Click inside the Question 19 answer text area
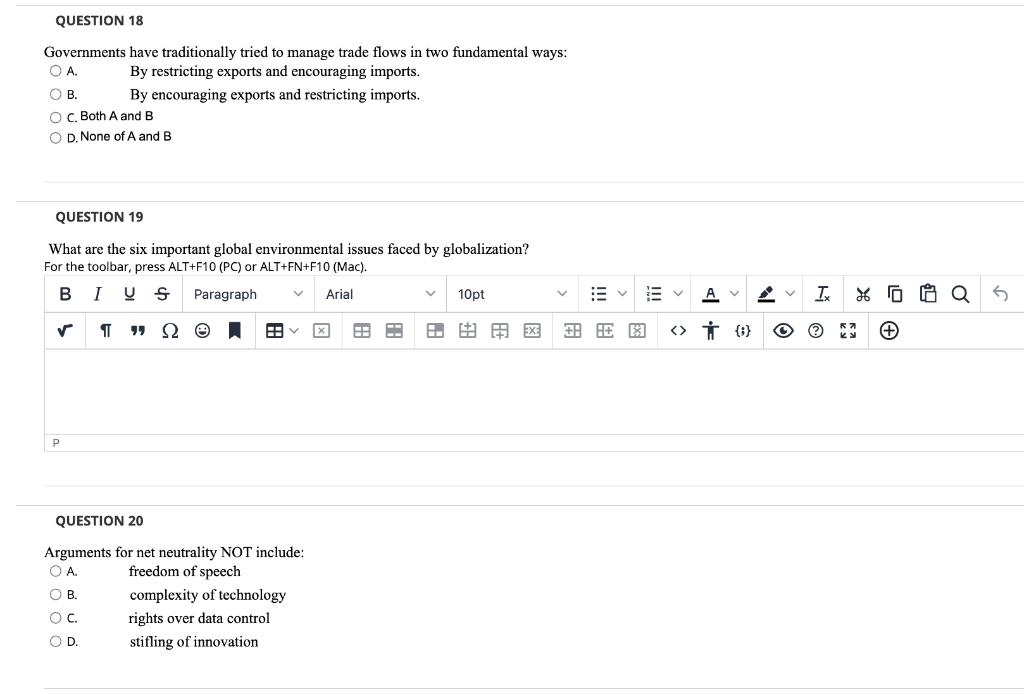 534,392
